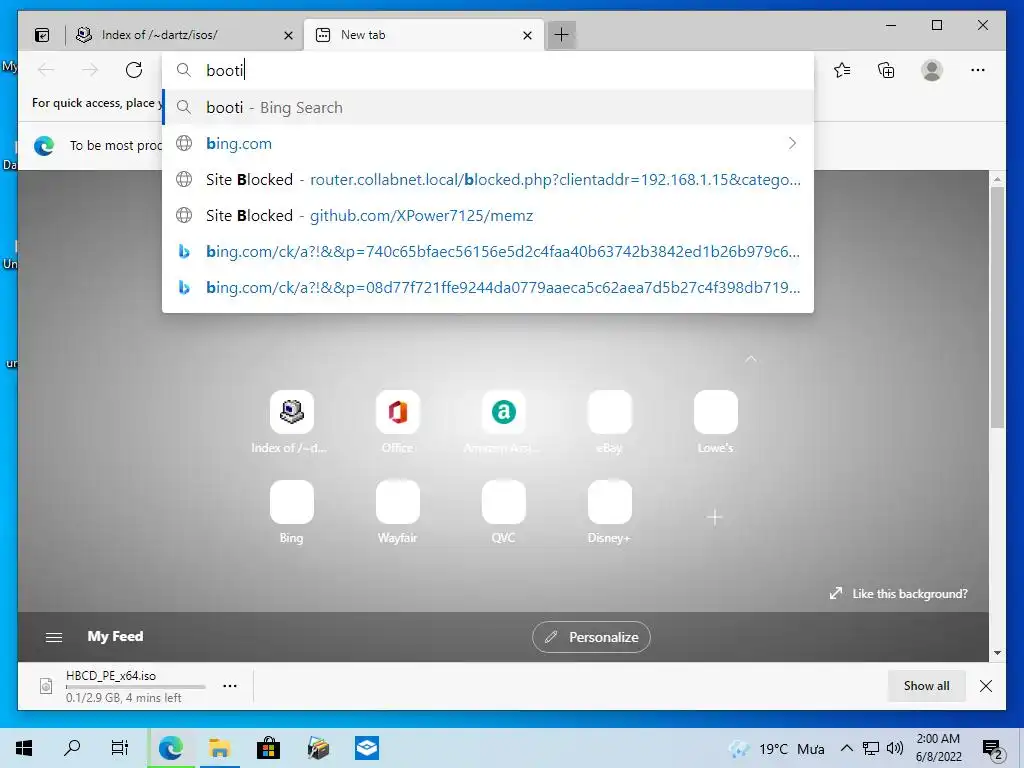This screenshot has width=1024, height=768.
Task: Open the Bing quick link tile
Action: pos(291,502)
